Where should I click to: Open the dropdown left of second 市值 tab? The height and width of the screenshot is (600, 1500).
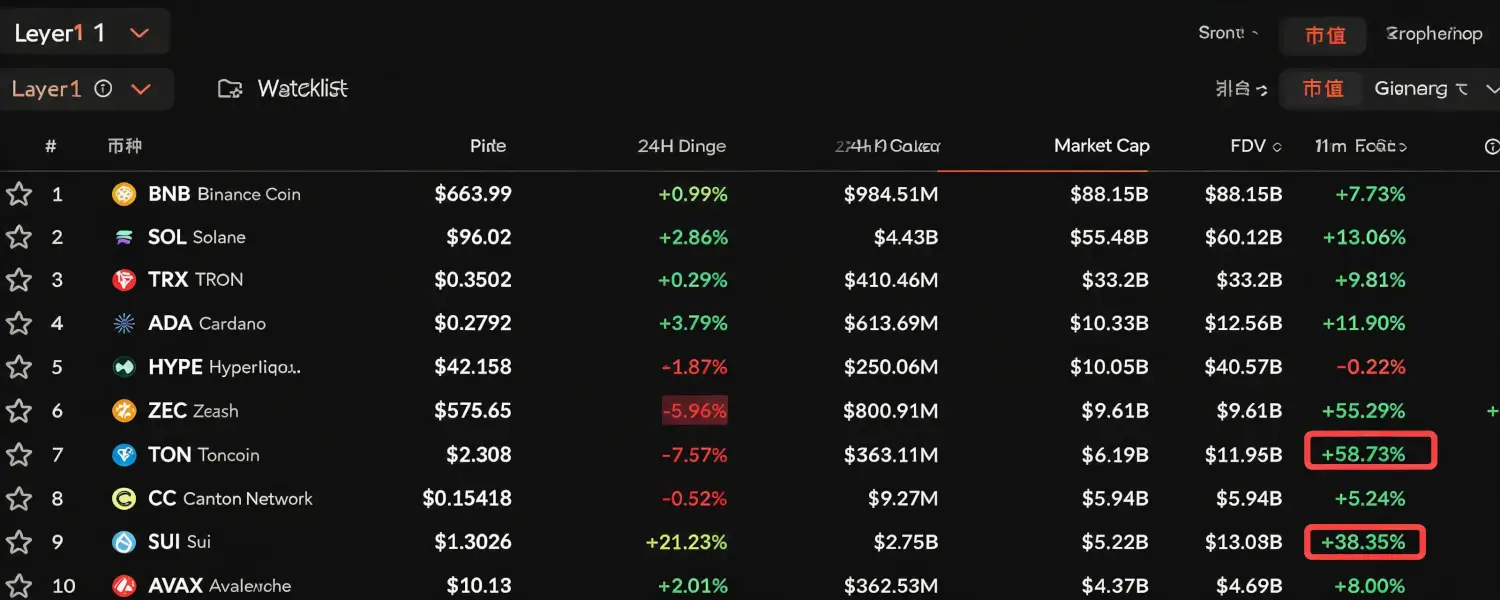pyautogui.click(x=1241, y=89)
